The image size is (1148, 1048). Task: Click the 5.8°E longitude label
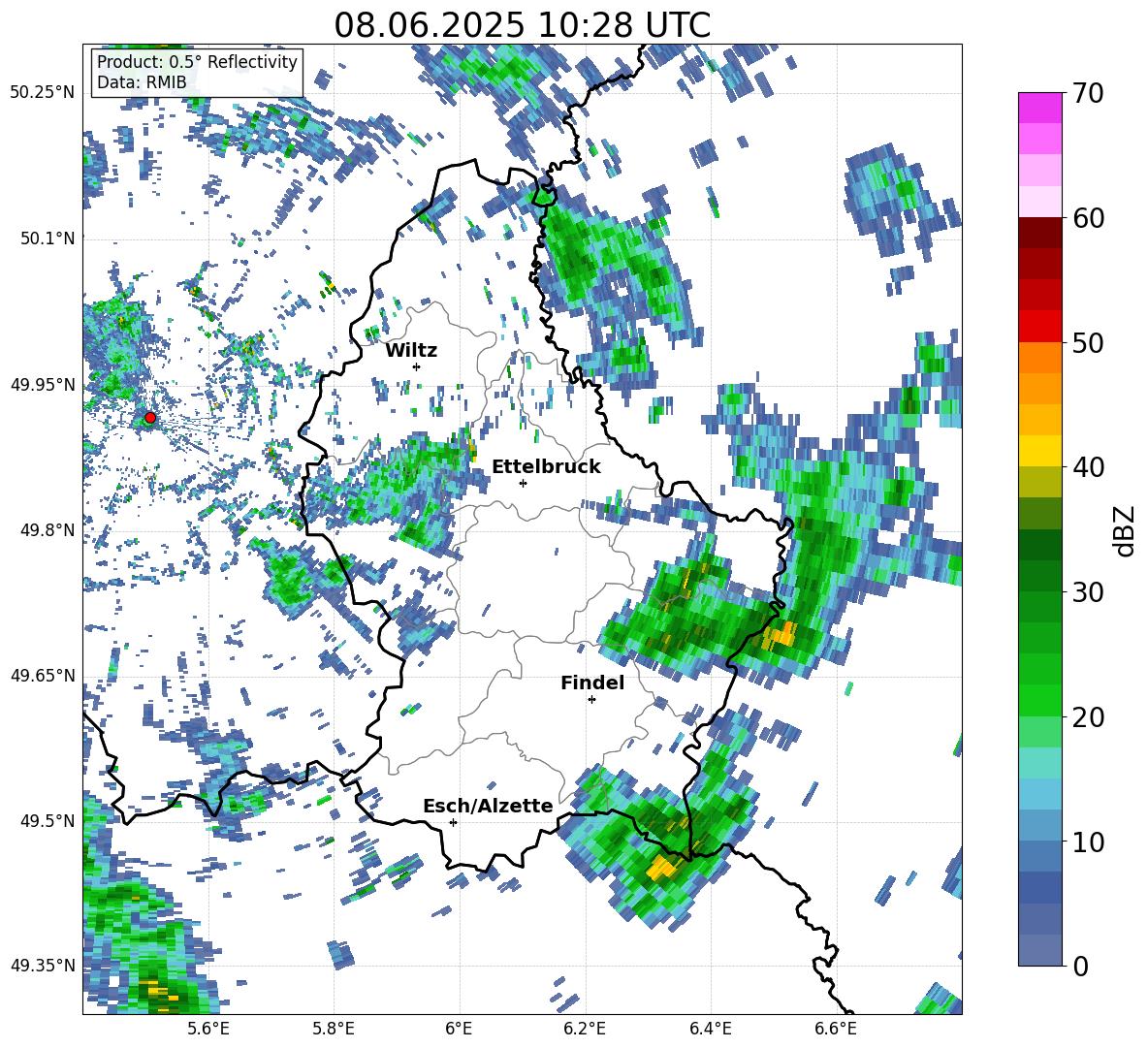(x=334, y=1029)
